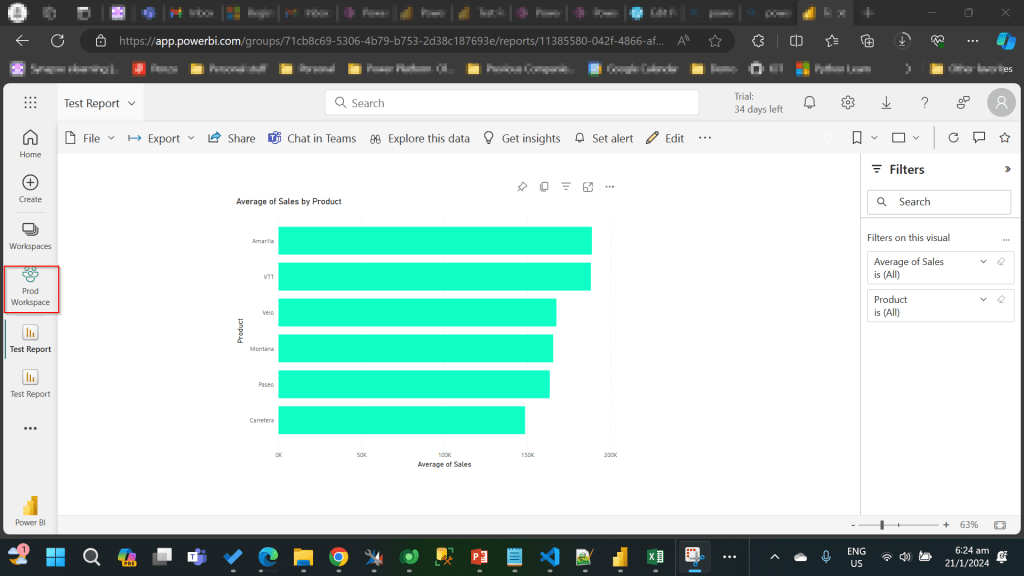Click the download arrow icon in header
The height and width of the screenshot is (576, 1024).
[x=886, y=103]
